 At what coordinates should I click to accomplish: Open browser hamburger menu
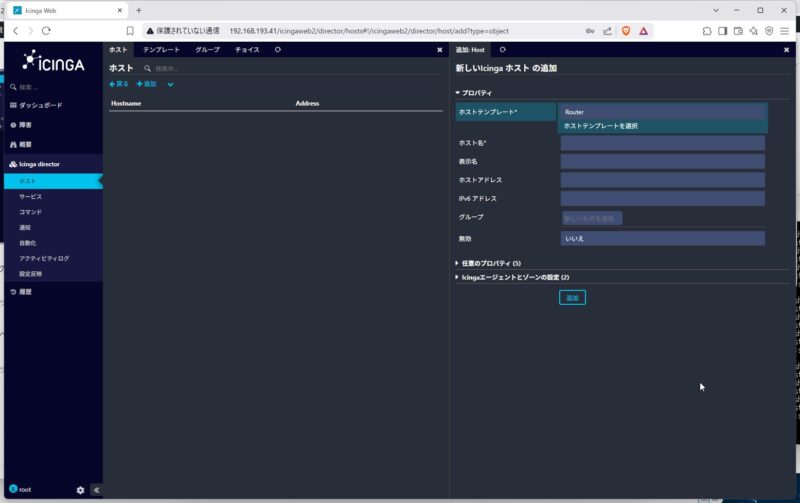point(785,31)
